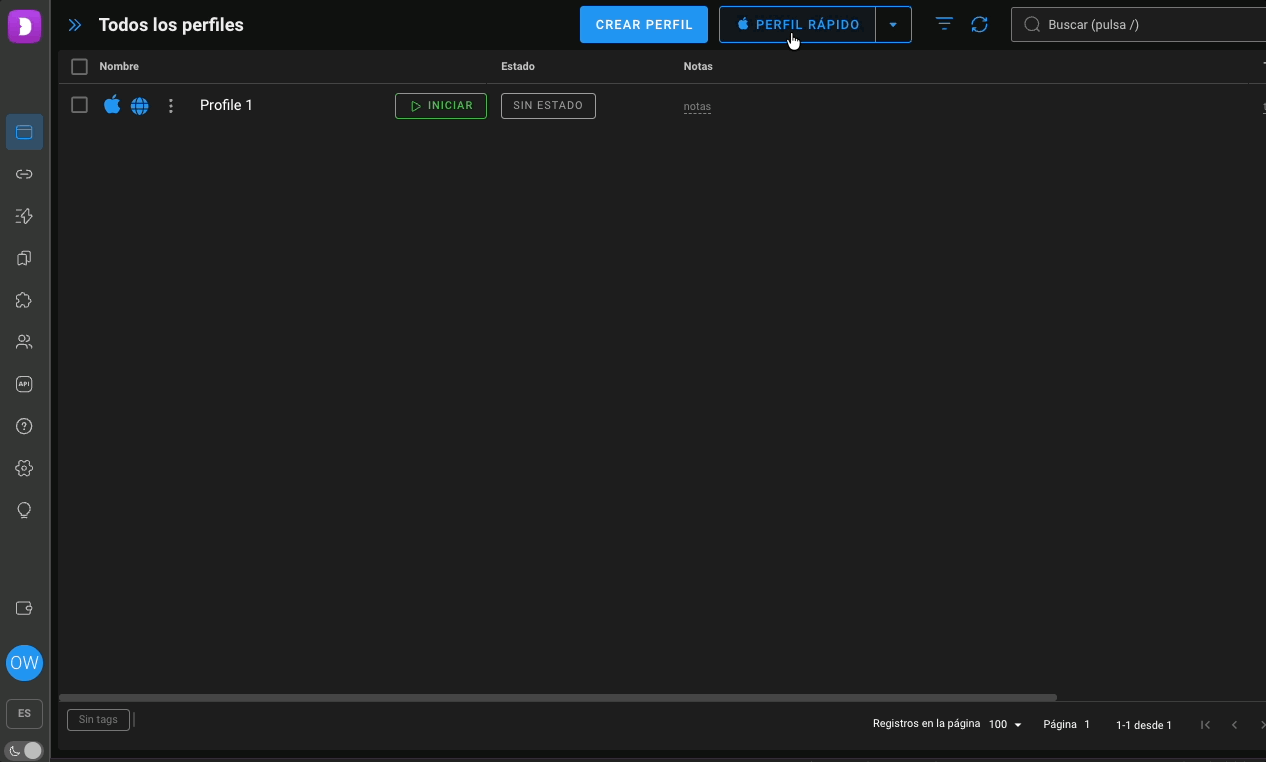
Task: Open the automation scripts sidebar icon
Action: [24, 216]
